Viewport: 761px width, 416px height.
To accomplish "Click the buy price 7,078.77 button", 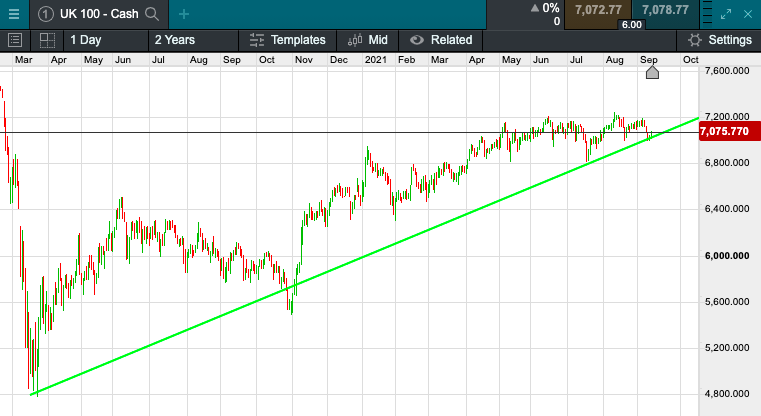I will (665, 10).
